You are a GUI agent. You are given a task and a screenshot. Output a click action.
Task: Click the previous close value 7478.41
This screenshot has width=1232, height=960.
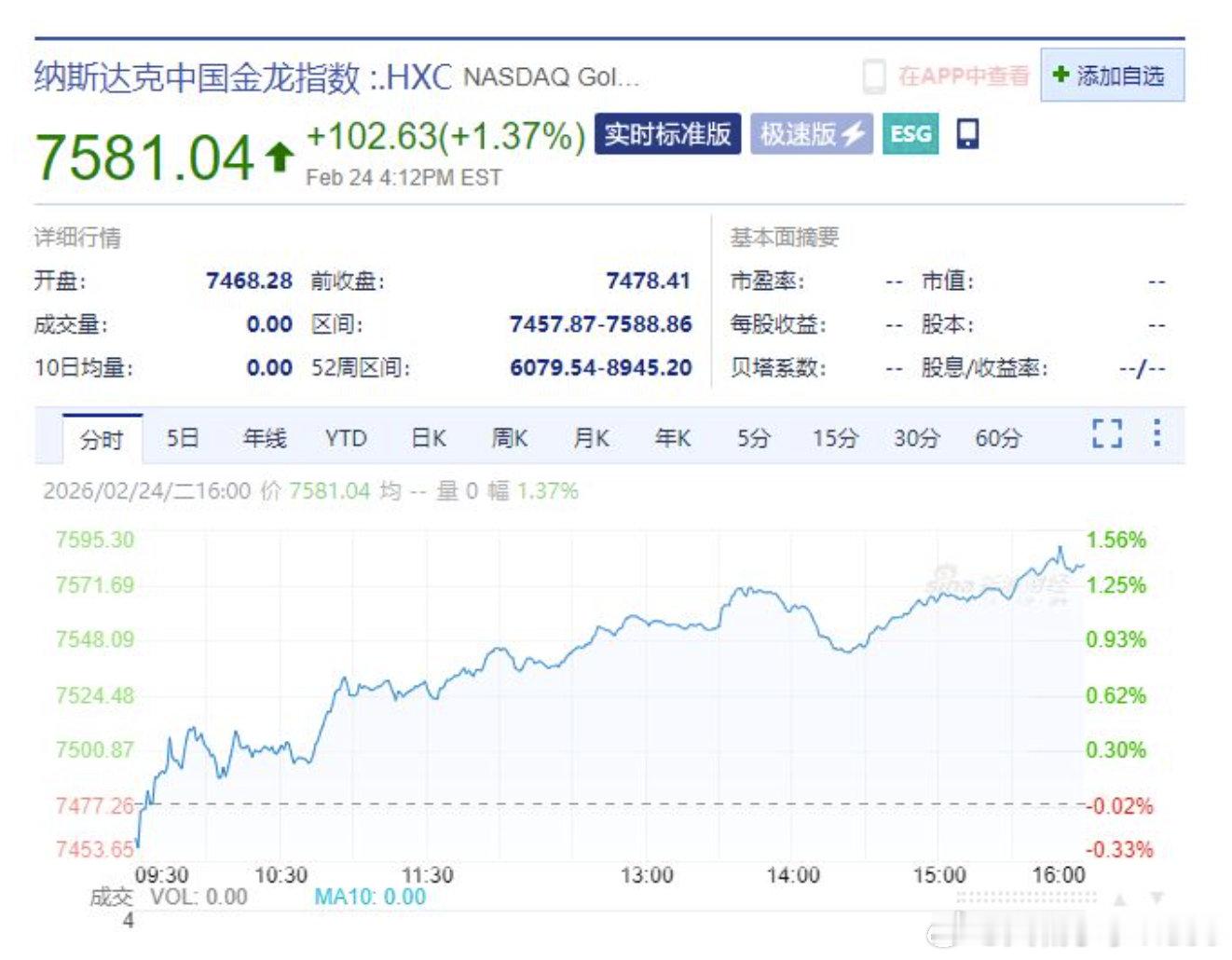(x=649, y=281)
